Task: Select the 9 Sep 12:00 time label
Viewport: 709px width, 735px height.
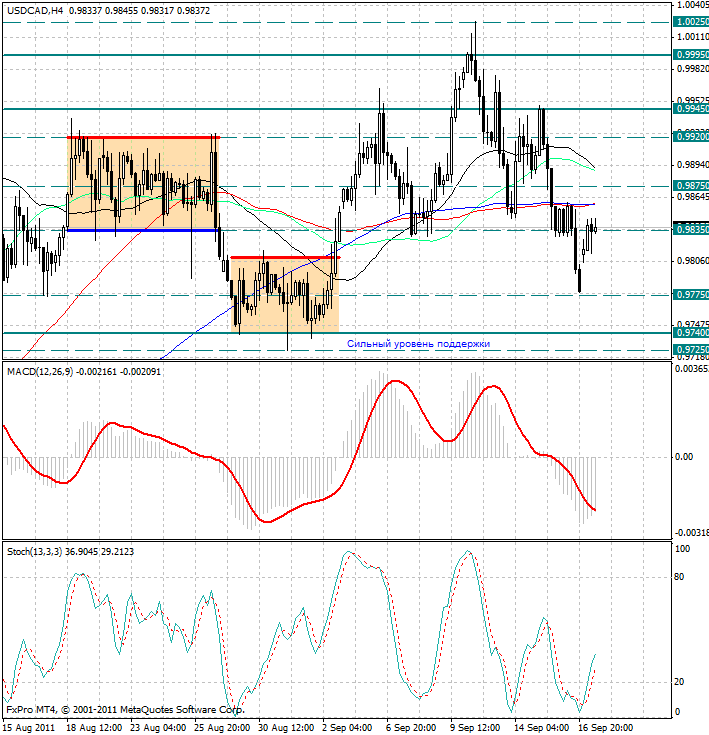Action: click(476, 727)
